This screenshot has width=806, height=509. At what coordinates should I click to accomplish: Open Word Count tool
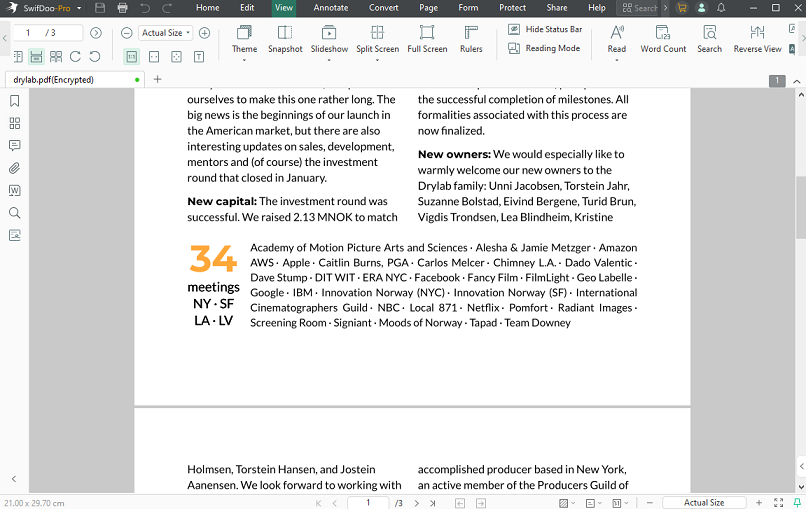tap(663, 40)
